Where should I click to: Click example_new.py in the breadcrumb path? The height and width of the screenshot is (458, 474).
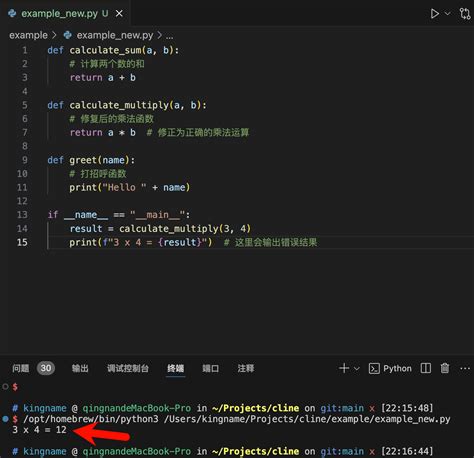pos(115,35)
